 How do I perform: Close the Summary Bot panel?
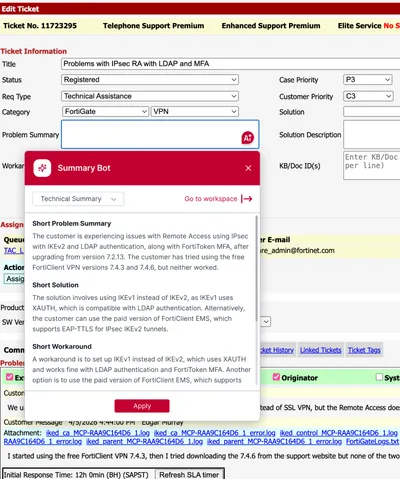point(248,168)
